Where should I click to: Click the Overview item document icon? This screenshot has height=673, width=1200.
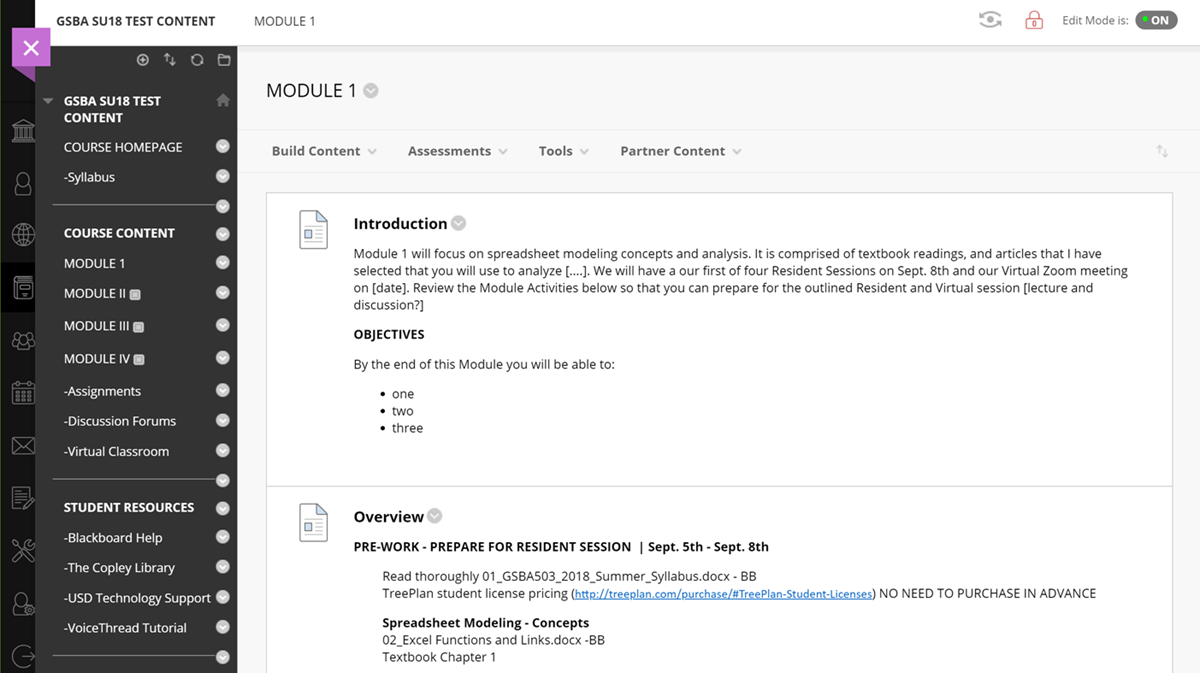[x=313, y=523]
